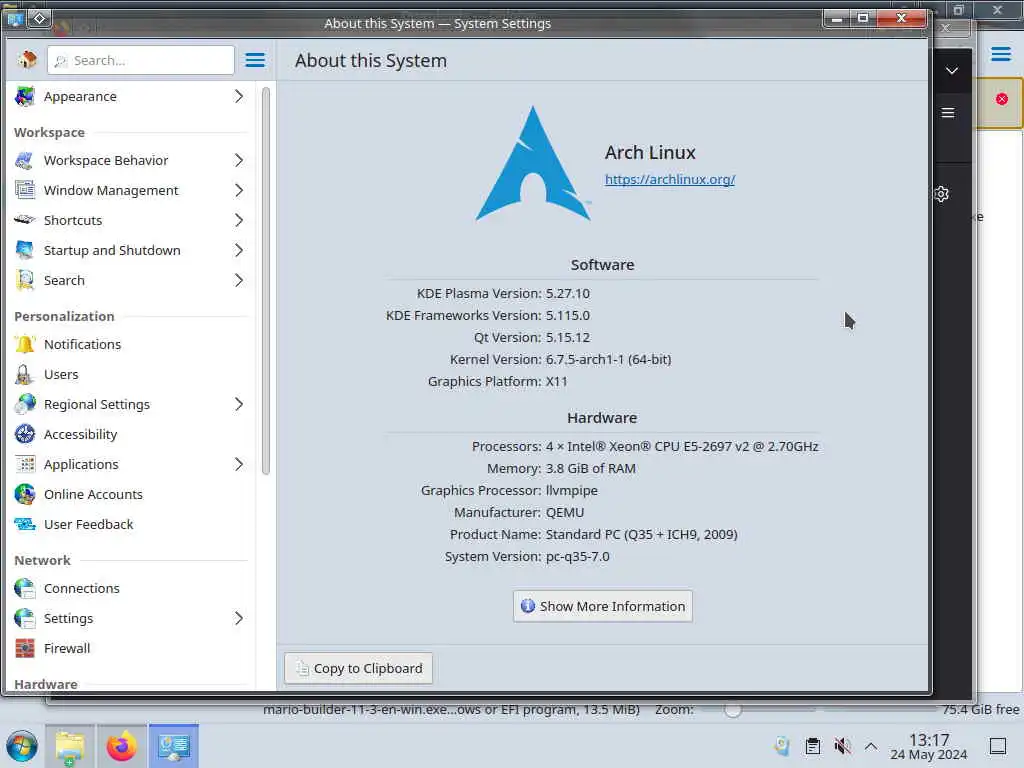The height and width of the screenshot is (768, 1024).
Task: Click the Startup and Shutdown icon
Action: (x=25, y=250)
